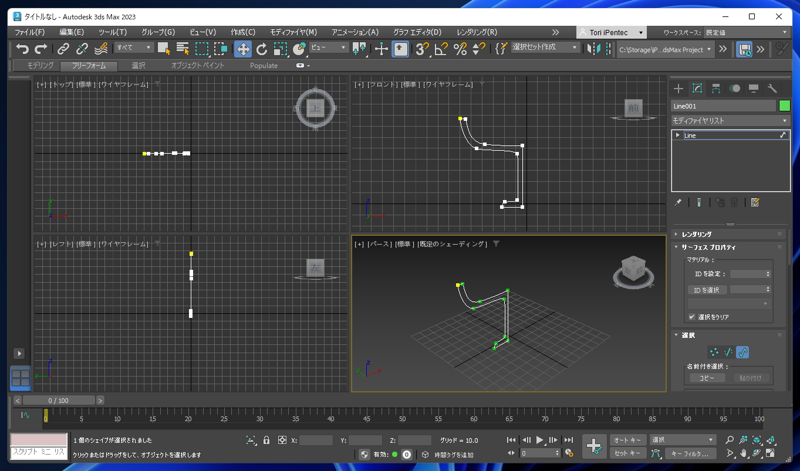
Task: Toggle the オート キー button
Action: click(x=628, y=440)
